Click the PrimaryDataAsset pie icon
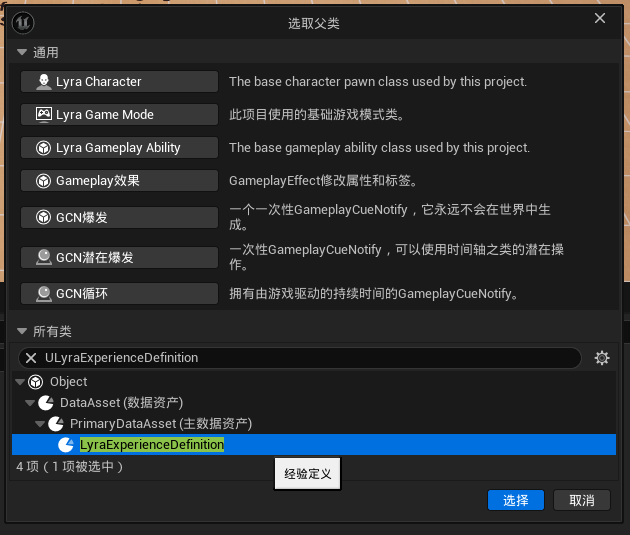The image size is (630, 535). point(56,424)
